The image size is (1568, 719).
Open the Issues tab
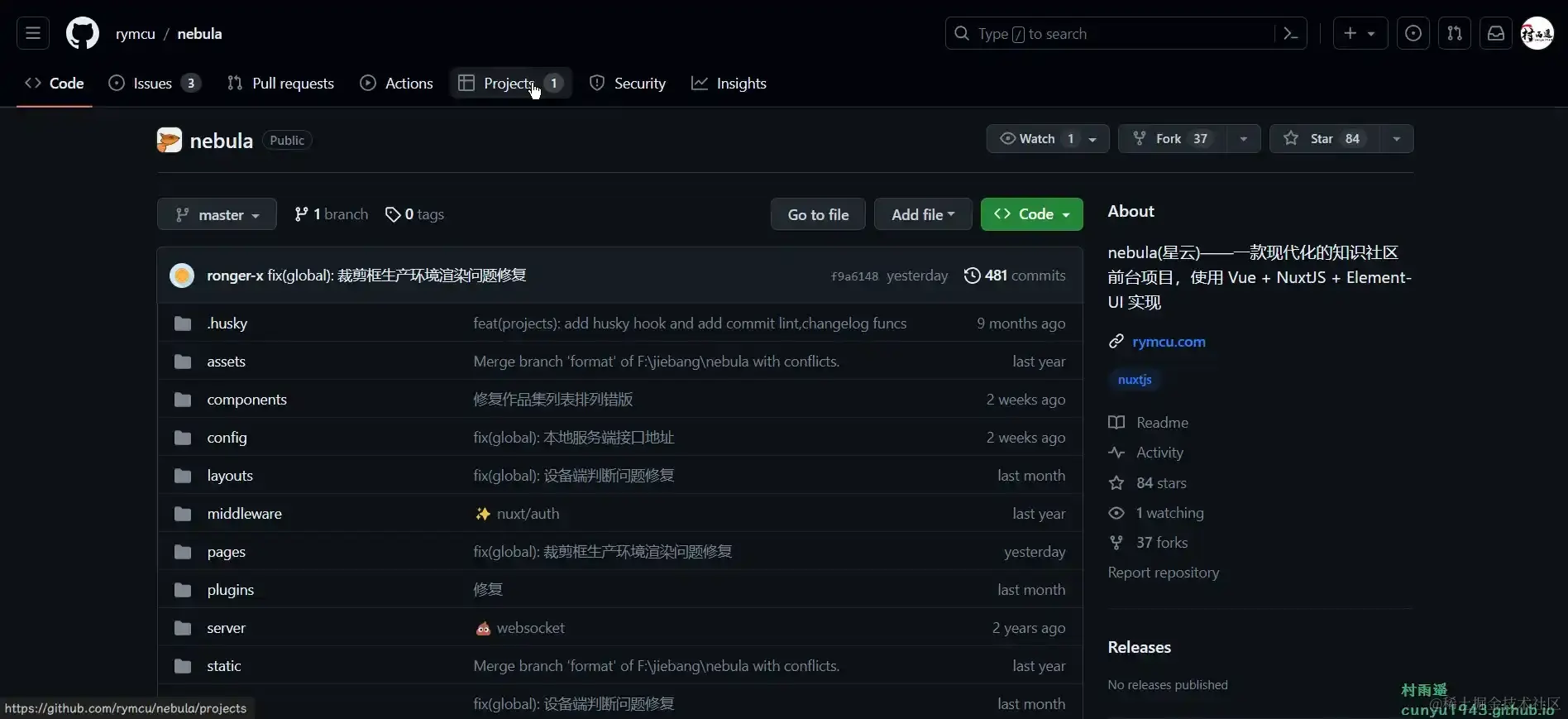point(155,84)
